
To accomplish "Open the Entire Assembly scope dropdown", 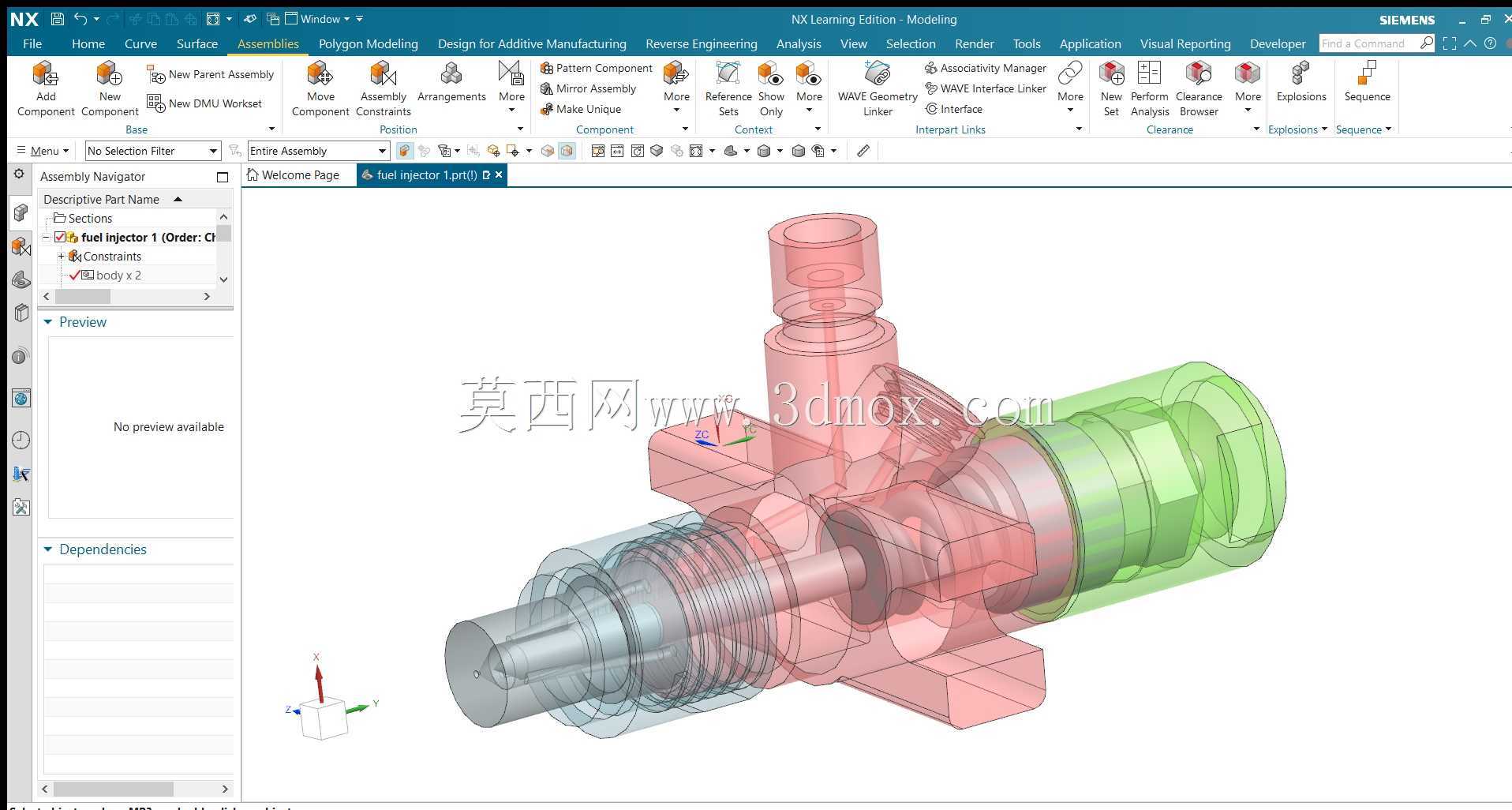I will [x=319, y=151].
